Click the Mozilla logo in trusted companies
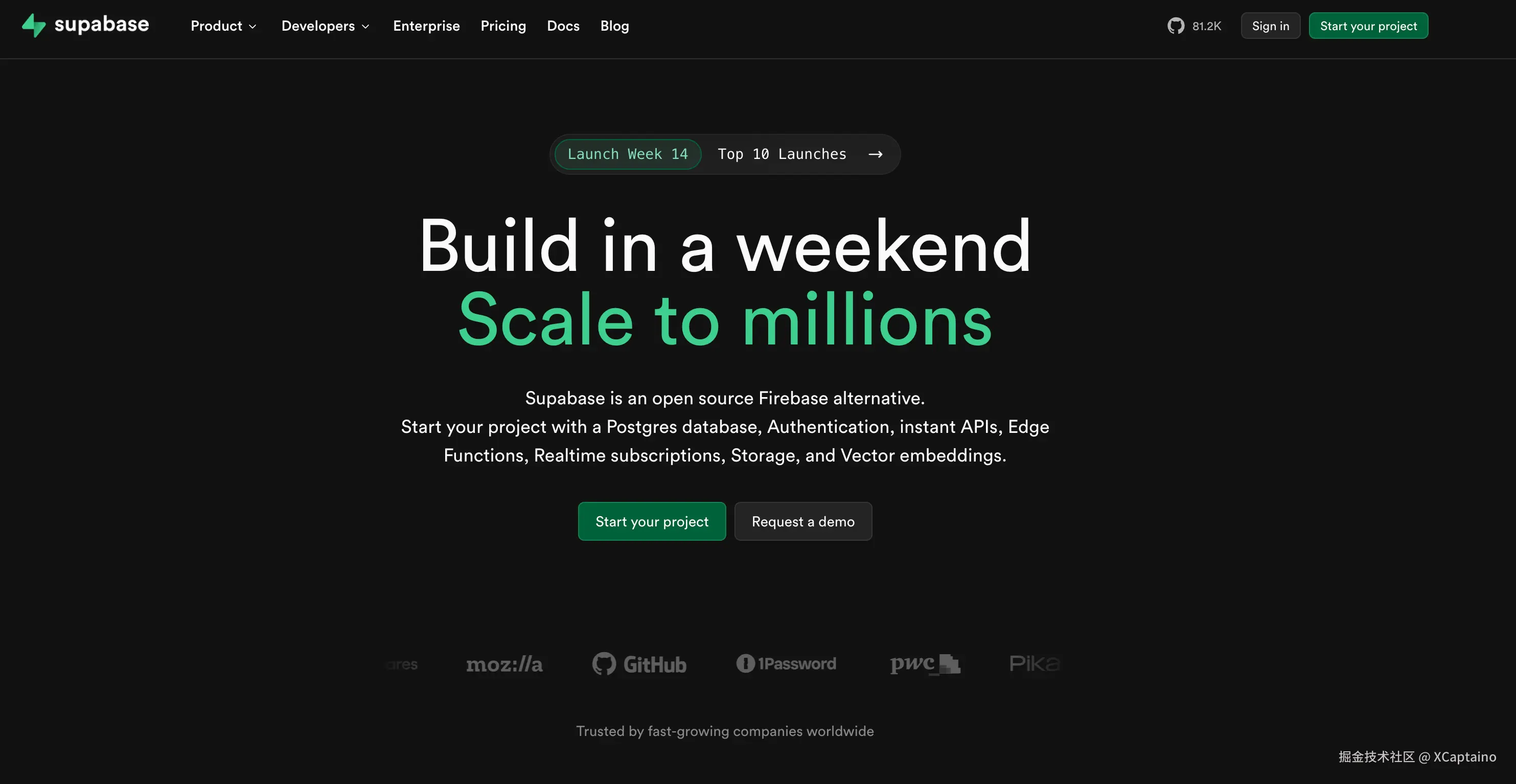 [x=504, y=664]
